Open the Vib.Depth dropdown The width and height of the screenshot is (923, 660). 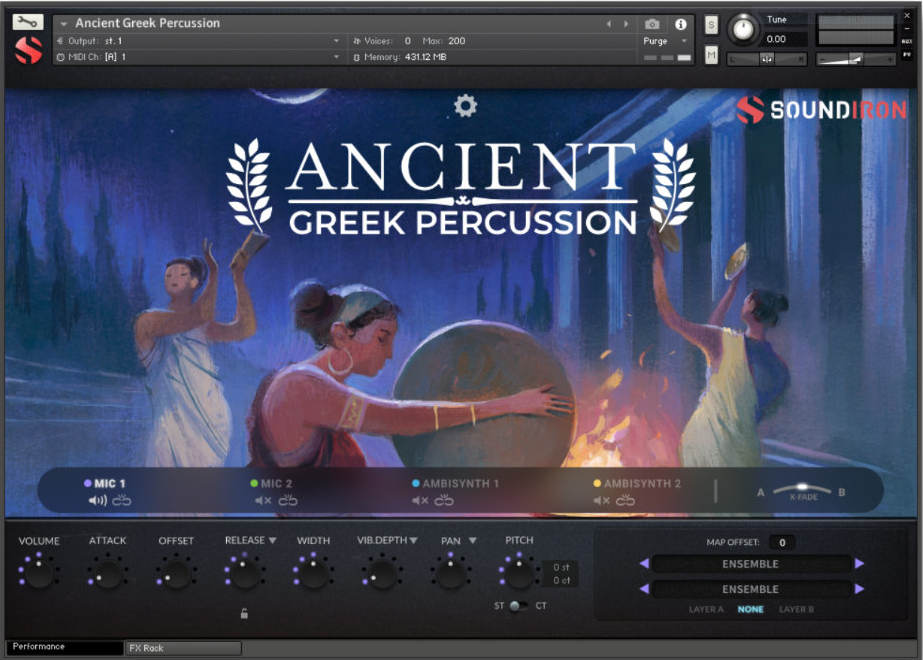[411, 540]
